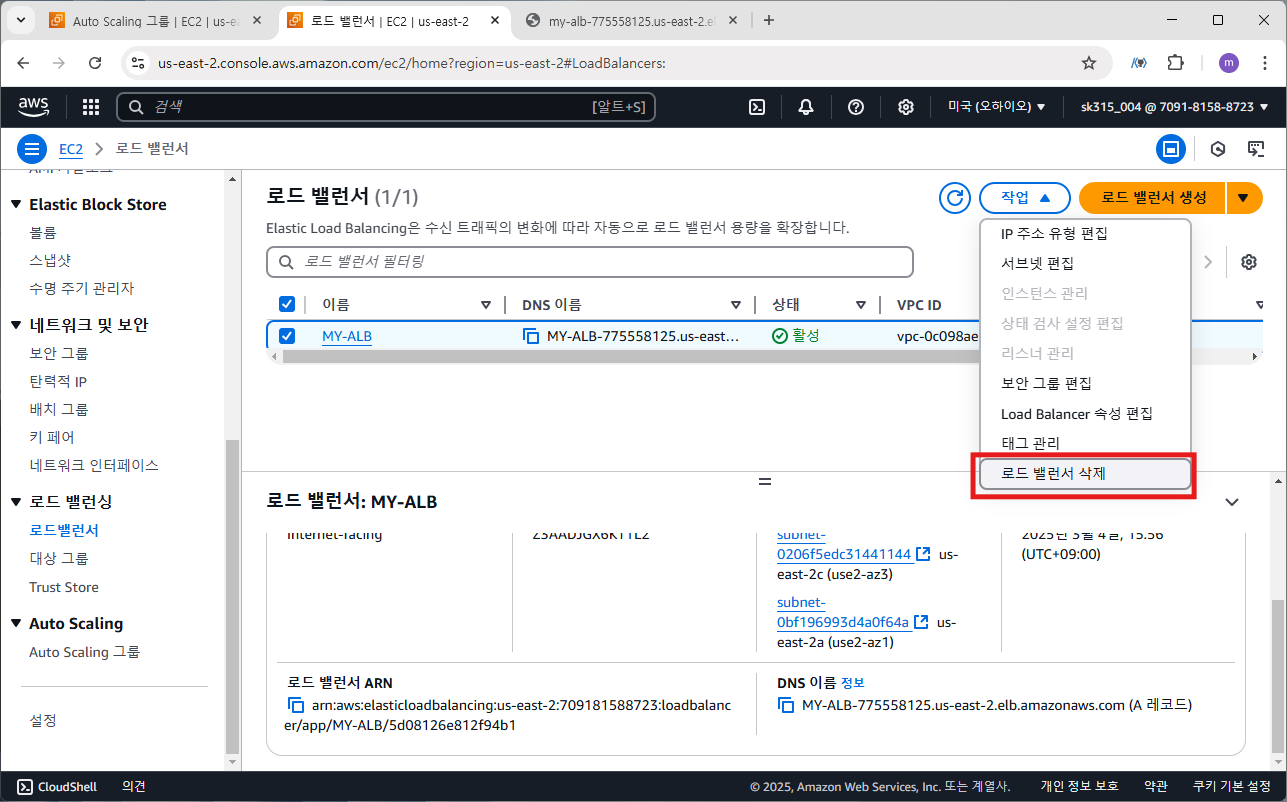Collapse the 네트워크 및 보안 section
1287x802 pixels.
[x=16, y=325]
